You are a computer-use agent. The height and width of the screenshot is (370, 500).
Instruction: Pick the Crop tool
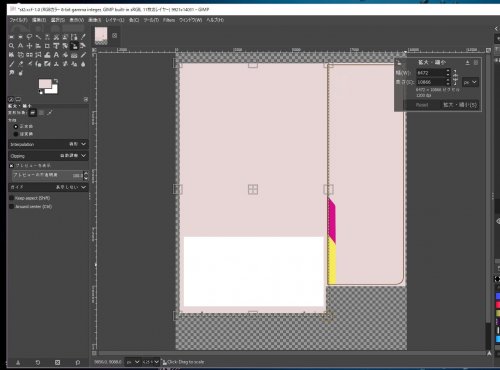pos(47,46)
